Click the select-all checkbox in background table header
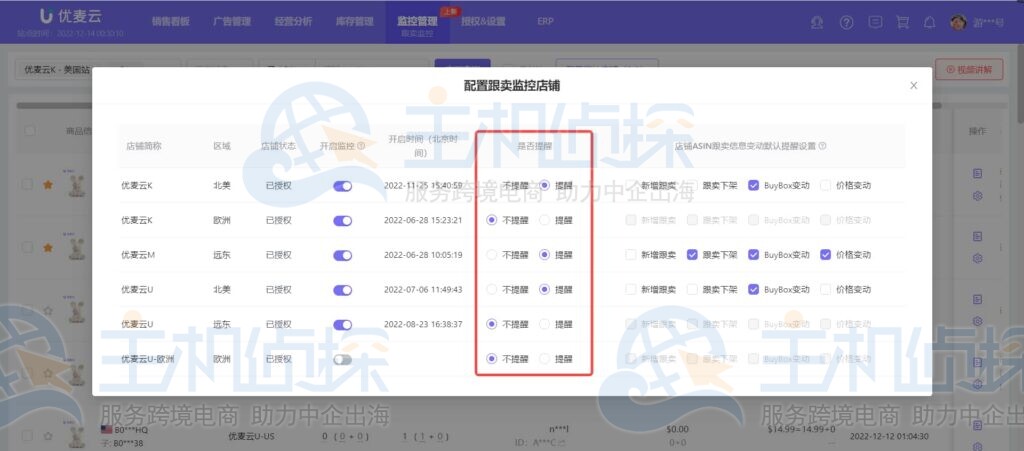This screenshot has height=451, width=1024. coord(29,131)
